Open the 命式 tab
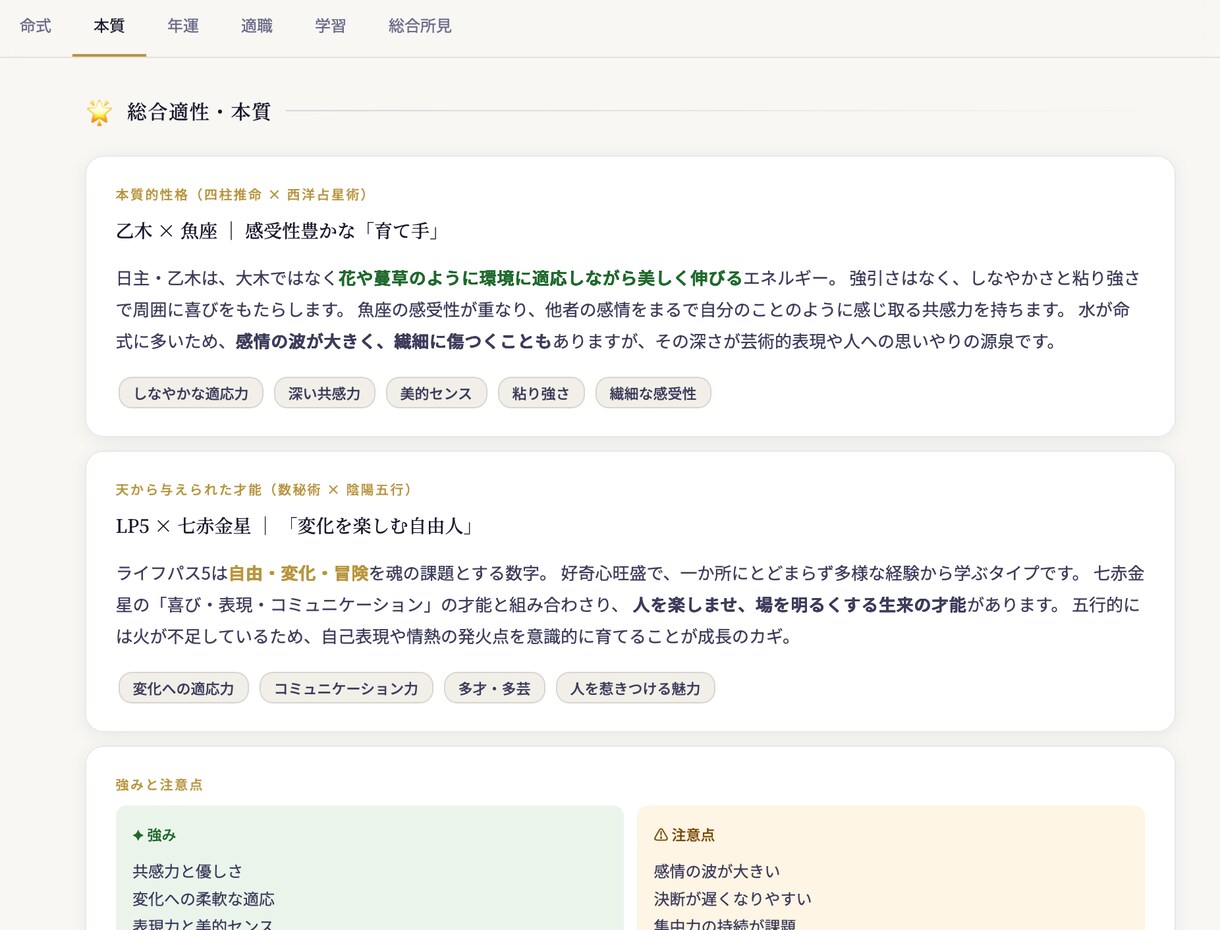Viewport: 1220px width, 930px height. [x=36, y=27]
